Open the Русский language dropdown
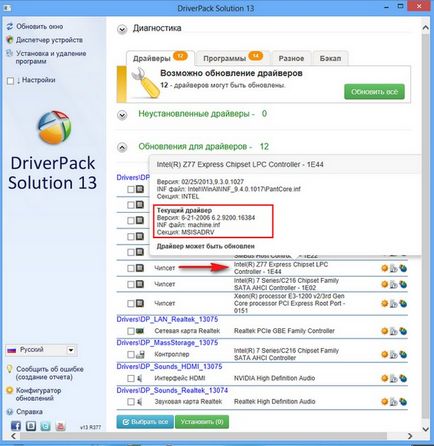This screenshot has height=446, width=434. point(41,350)
